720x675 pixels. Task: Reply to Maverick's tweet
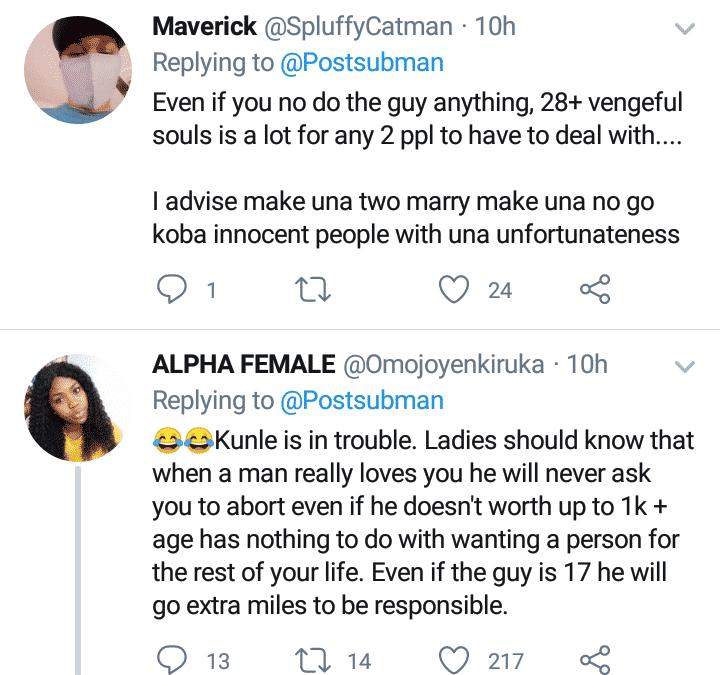pyautogui.click(x=174, y=290)
